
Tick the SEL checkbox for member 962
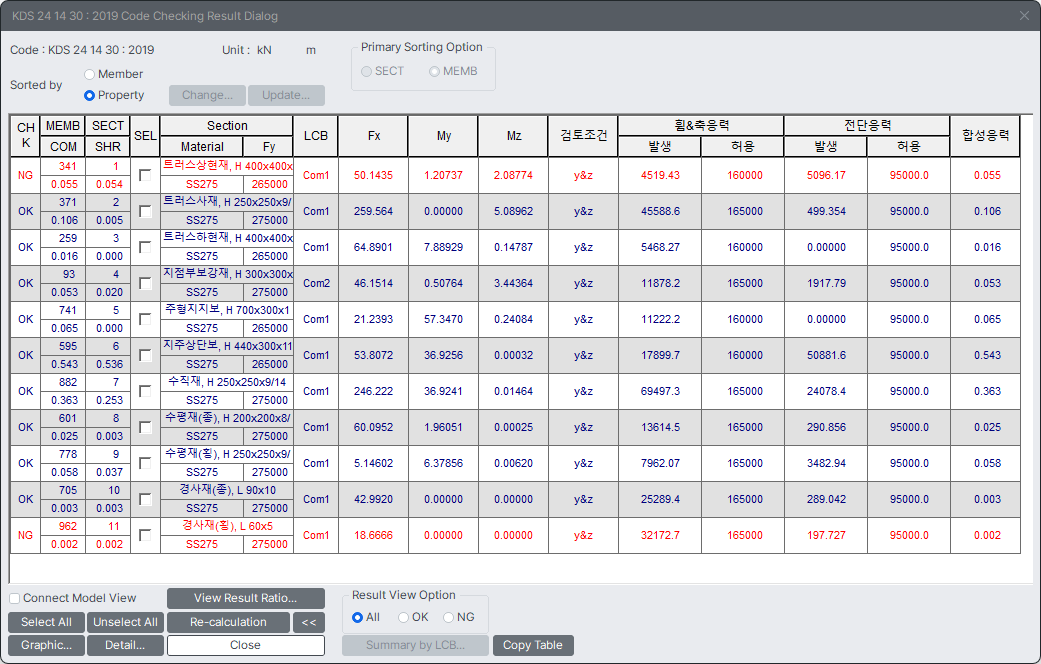[x=145, y=535]
